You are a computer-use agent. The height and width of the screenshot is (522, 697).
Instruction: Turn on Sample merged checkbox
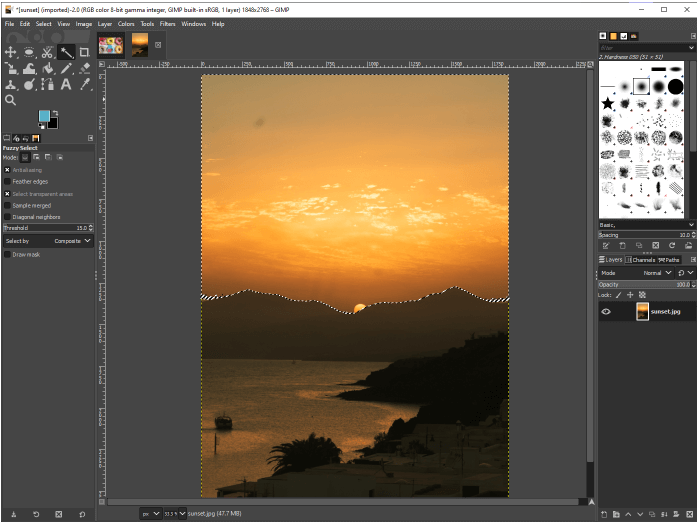7,205
